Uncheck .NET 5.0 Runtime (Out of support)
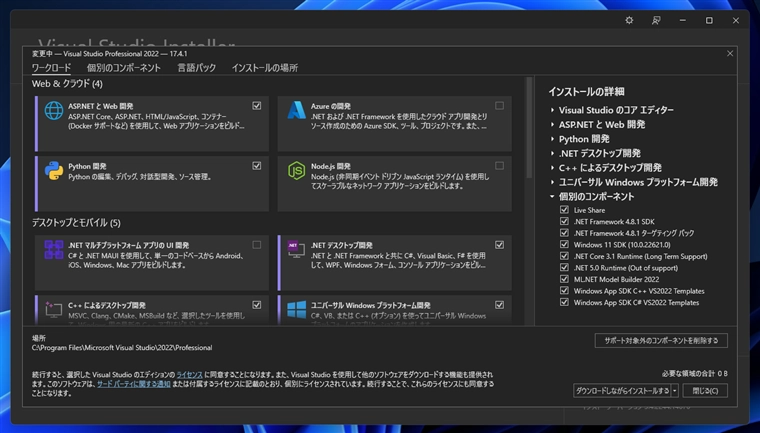Viewport: 760px width, 433px height. [564, 268]
